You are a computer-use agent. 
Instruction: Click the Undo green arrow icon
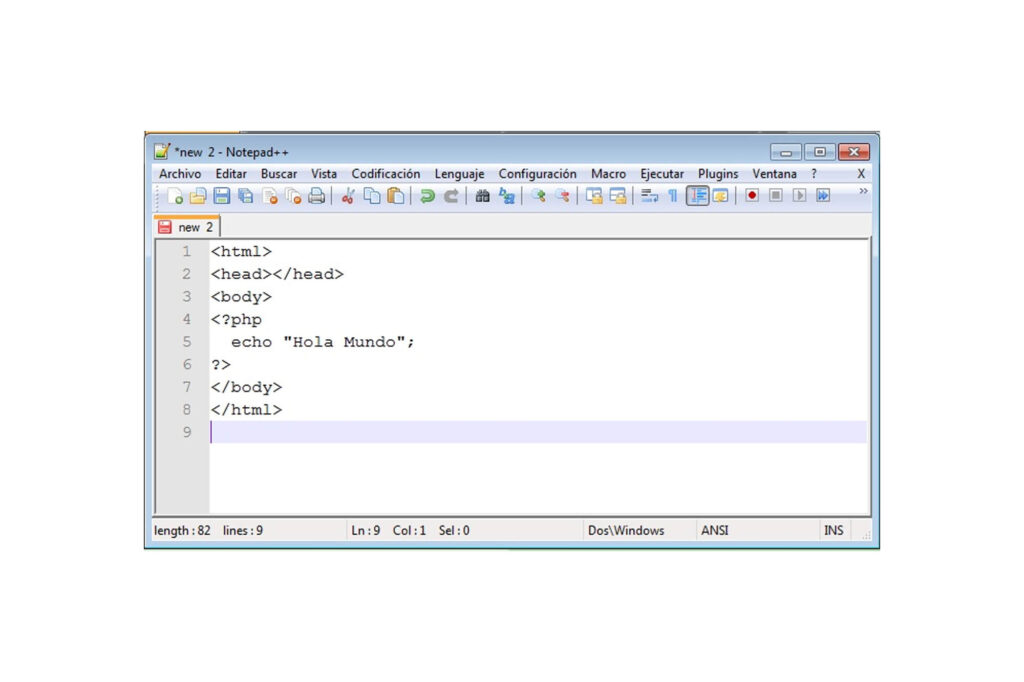427,196
